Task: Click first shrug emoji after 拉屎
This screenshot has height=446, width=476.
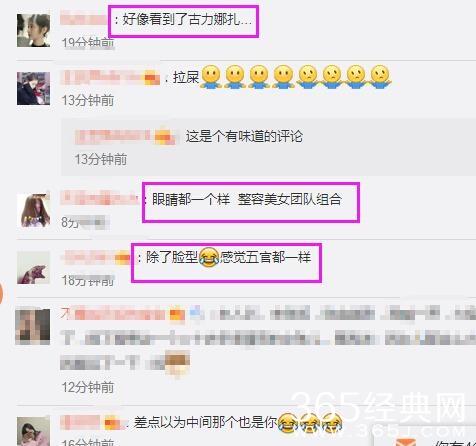Action: (x=211, y=77)
